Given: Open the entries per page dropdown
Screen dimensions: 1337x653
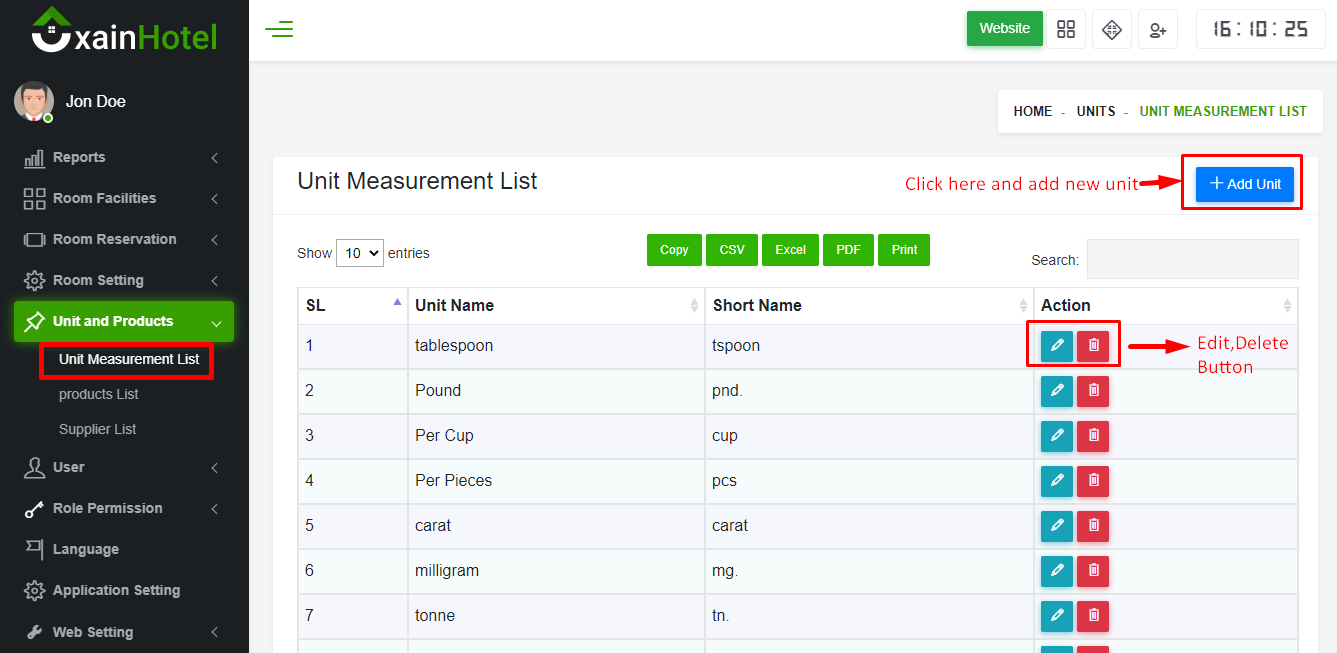Looking at the screenshot, I should pyautogui.click(x=359, y=253).
